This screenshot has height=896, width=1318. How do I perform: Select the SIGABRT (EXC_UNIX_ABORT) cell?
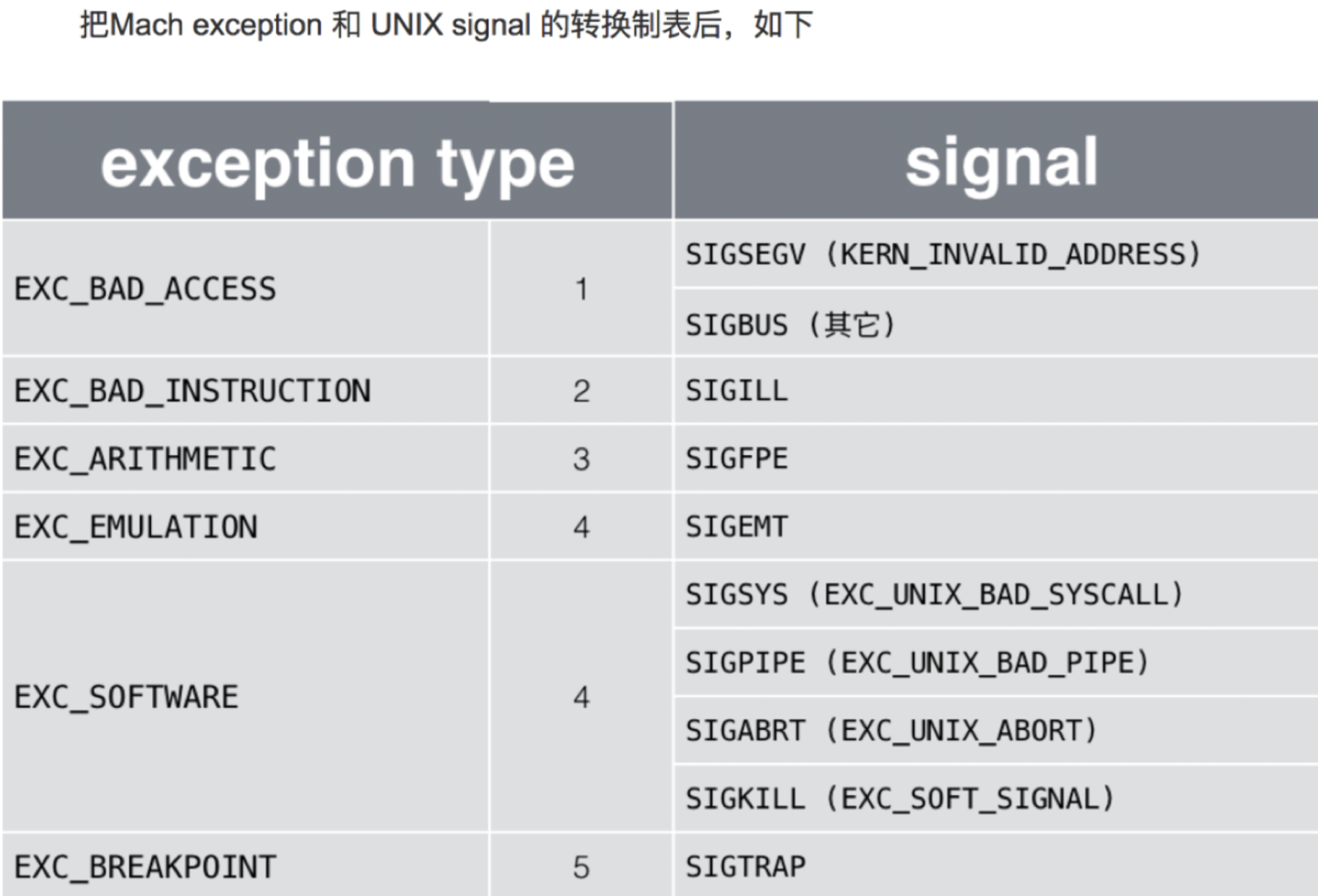[996, 730]
